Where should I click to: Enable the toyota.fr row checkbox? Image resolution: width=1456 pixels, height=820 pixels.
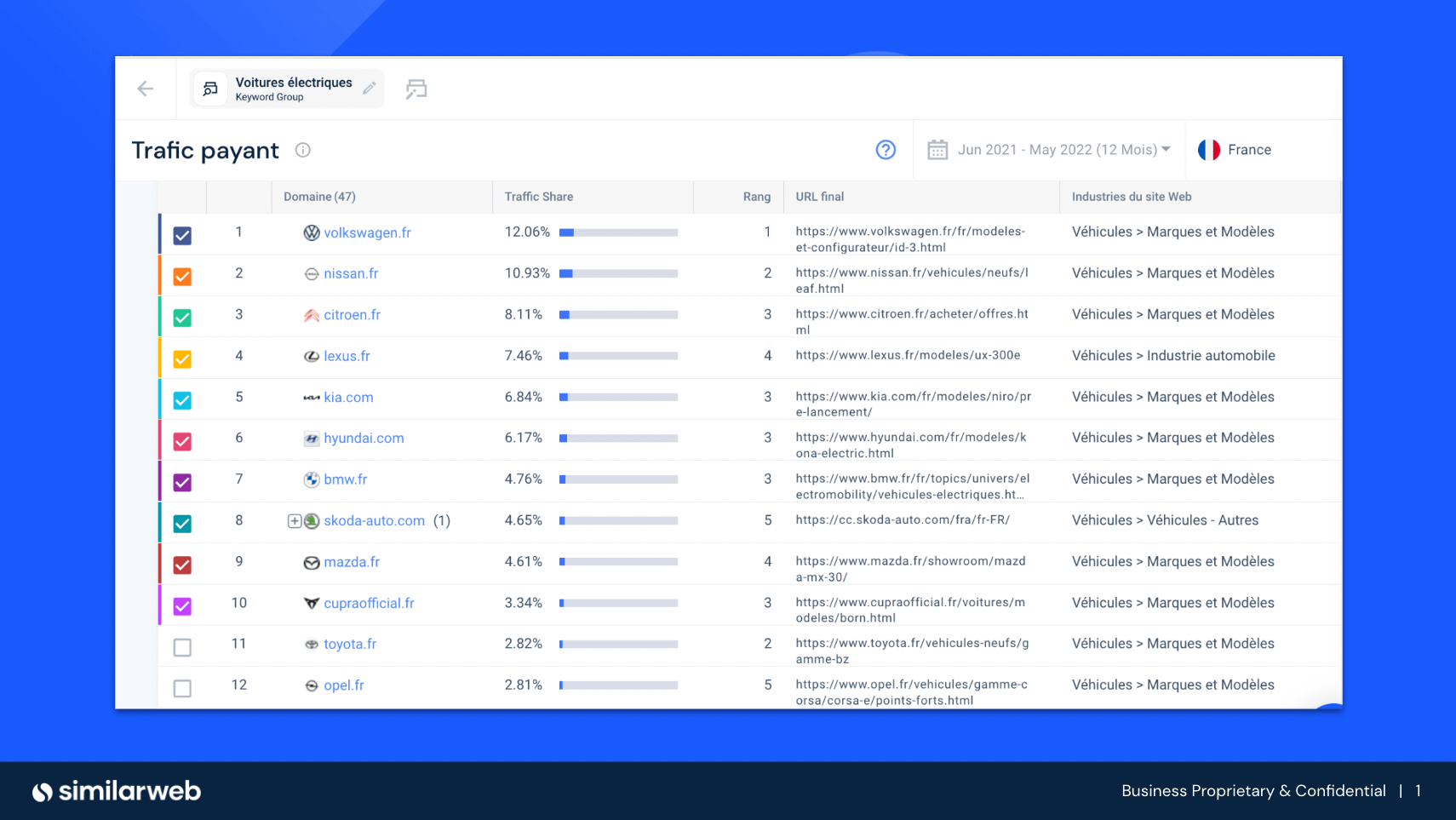[x=182, y=647]
